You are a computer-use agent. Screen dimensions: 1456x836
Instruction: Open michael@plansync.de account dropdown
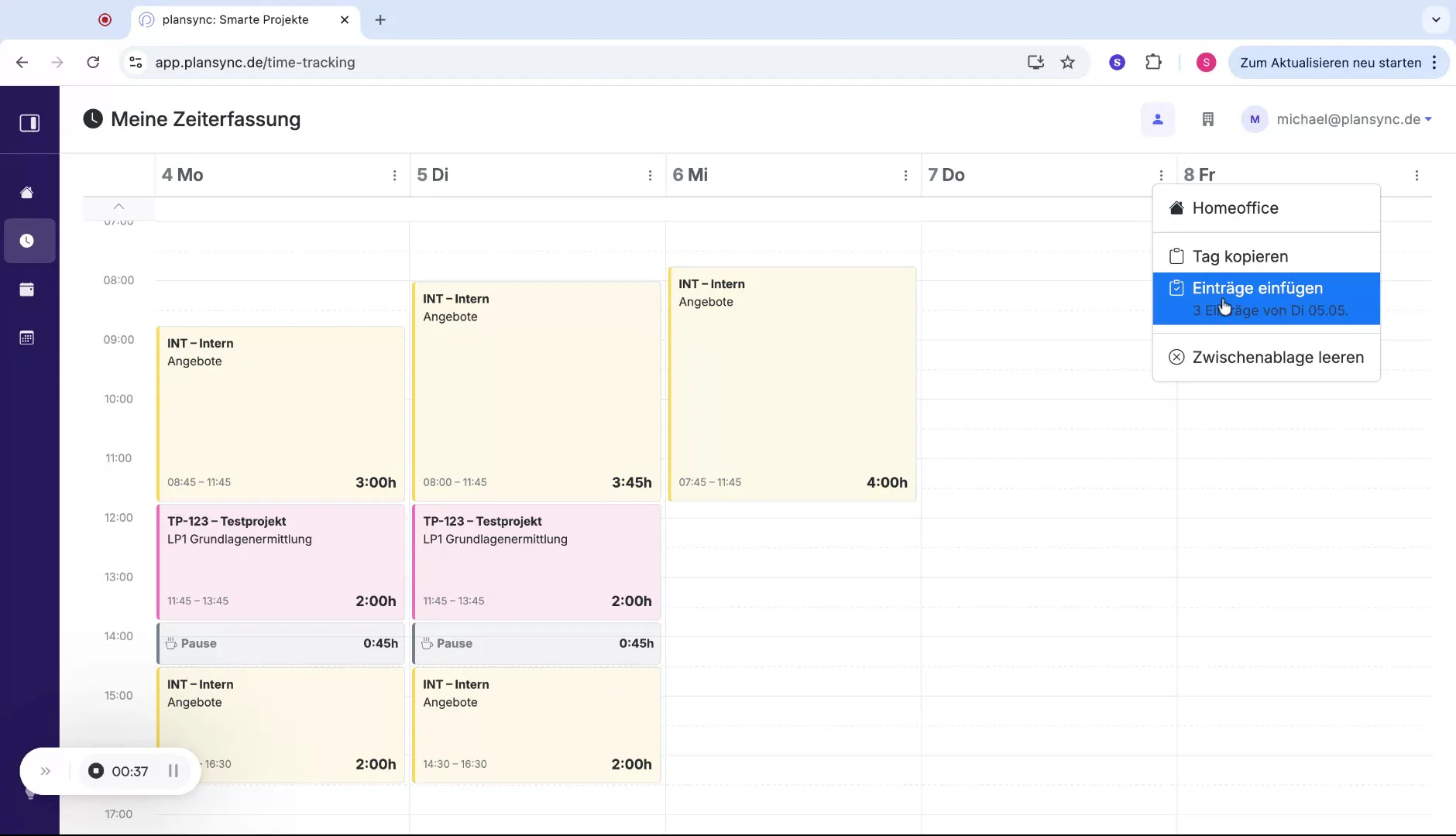1354,119
